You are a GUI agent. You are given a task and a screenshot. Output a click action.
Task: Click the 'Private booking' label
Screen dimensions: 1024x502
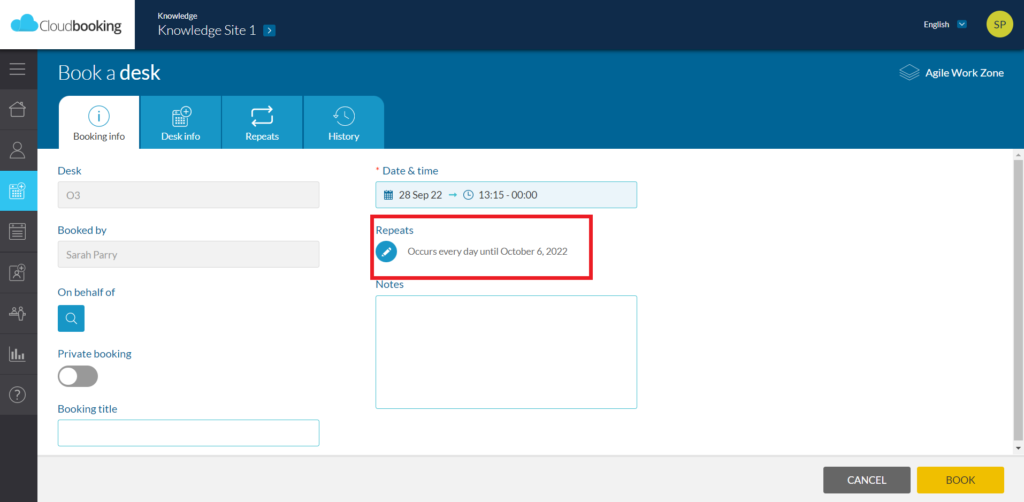(x=95, y=354)
